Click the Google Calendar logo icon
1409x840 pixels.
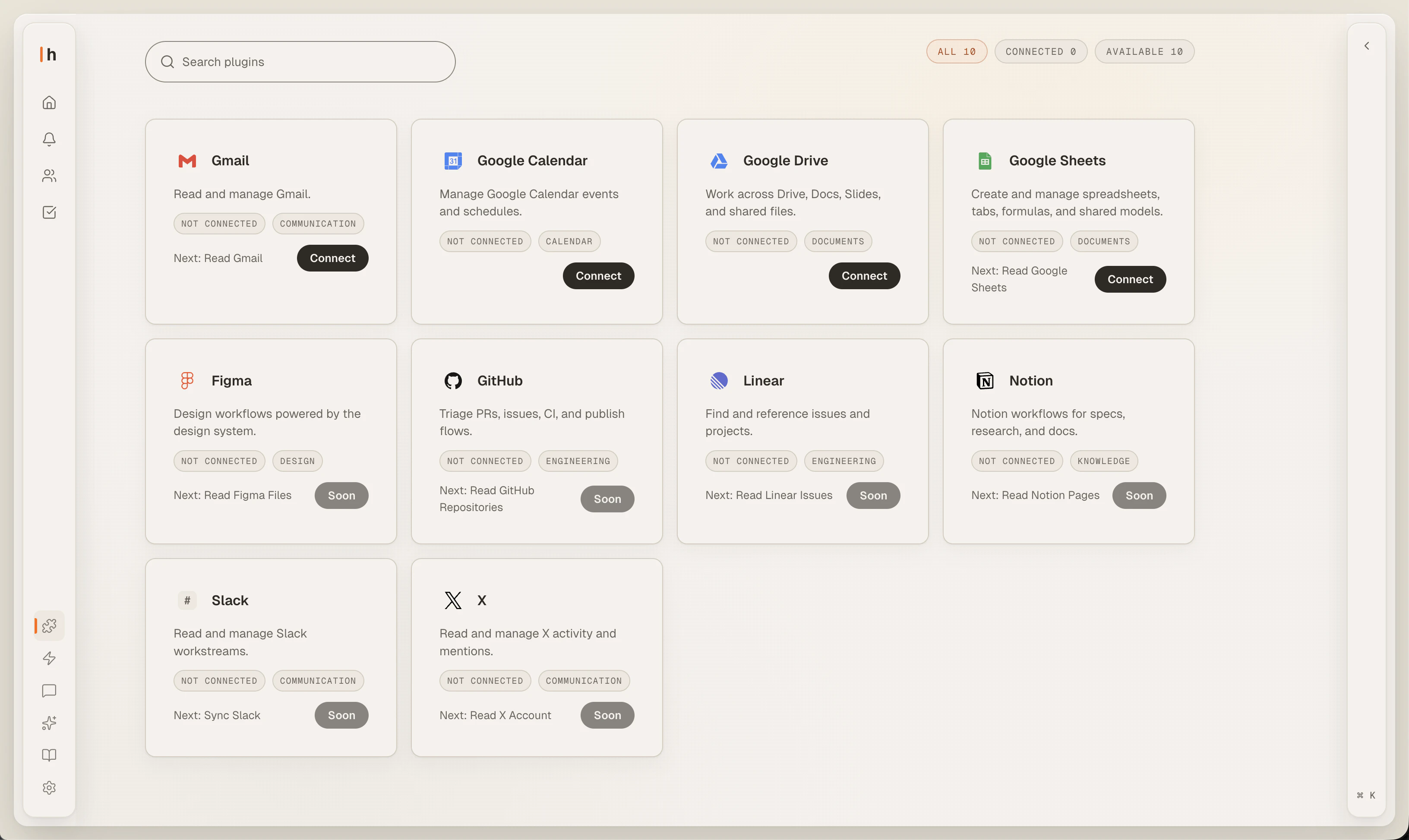[x=453, y=161]
